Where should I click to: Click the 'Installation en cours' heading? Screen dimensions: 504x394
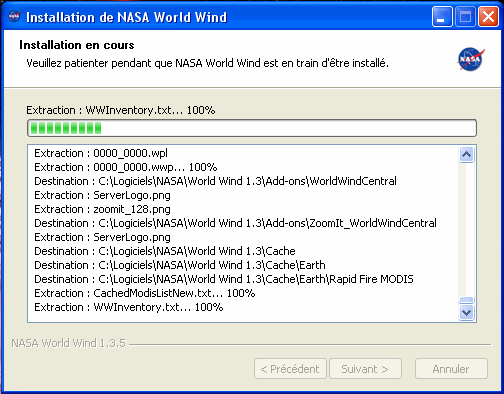click(77, 45)
